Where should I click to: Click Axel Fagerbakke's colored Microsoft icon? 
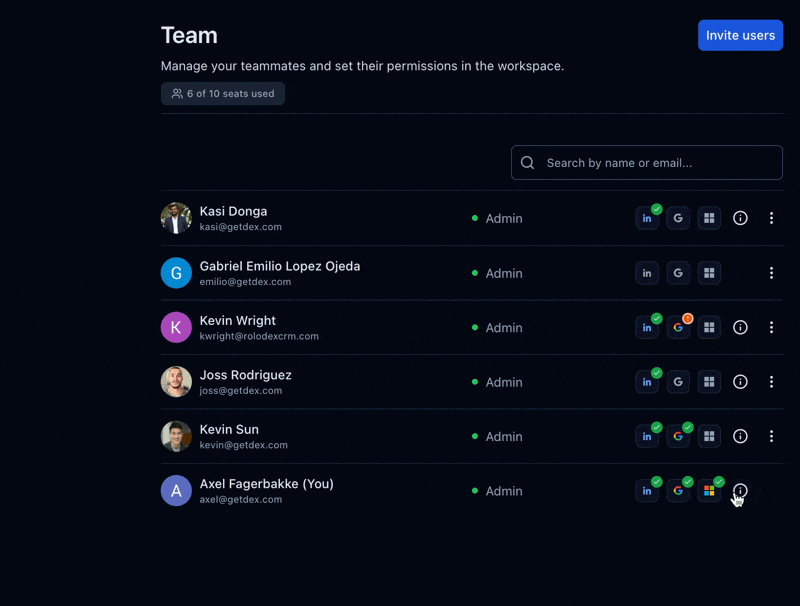(709, 491)
